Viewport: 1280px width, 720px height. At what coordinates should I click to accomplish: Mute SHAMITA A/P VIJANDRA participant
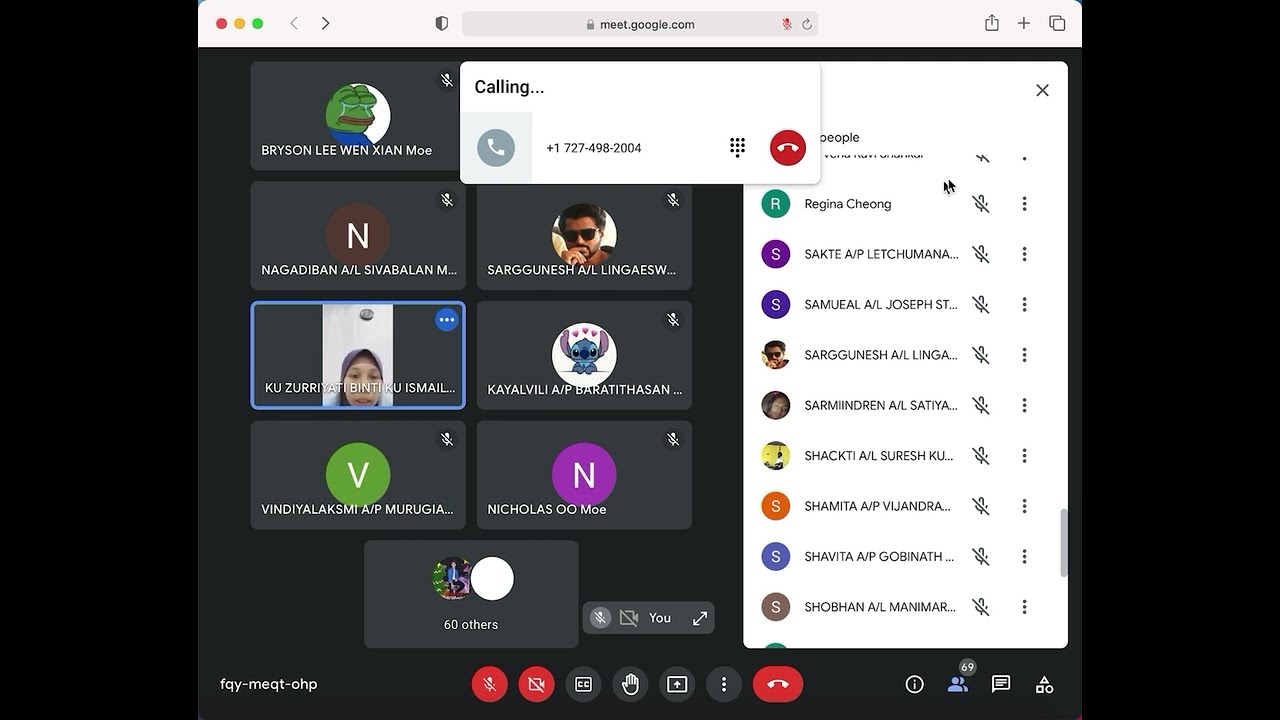pyautogui.click(x=981, y=506)
